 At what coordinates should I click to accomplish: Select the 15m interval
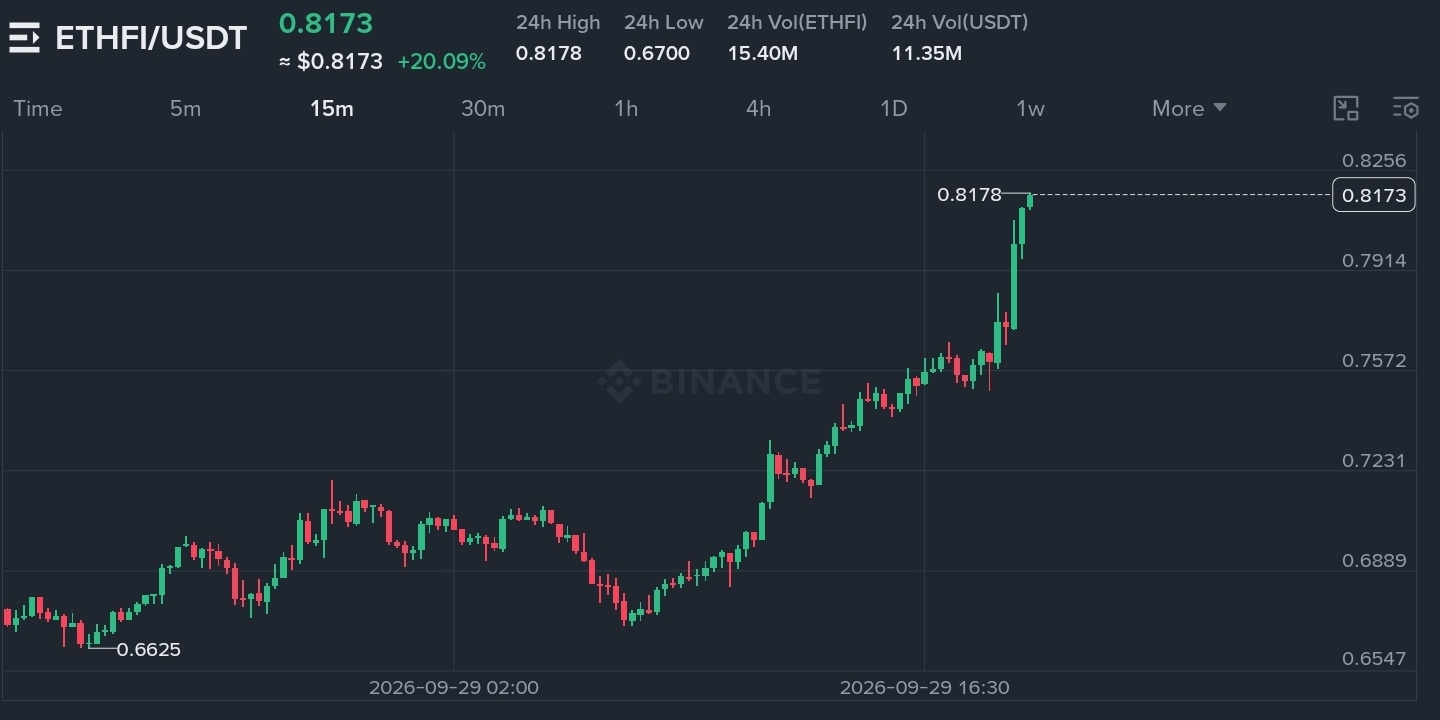(x=331, y=108)
